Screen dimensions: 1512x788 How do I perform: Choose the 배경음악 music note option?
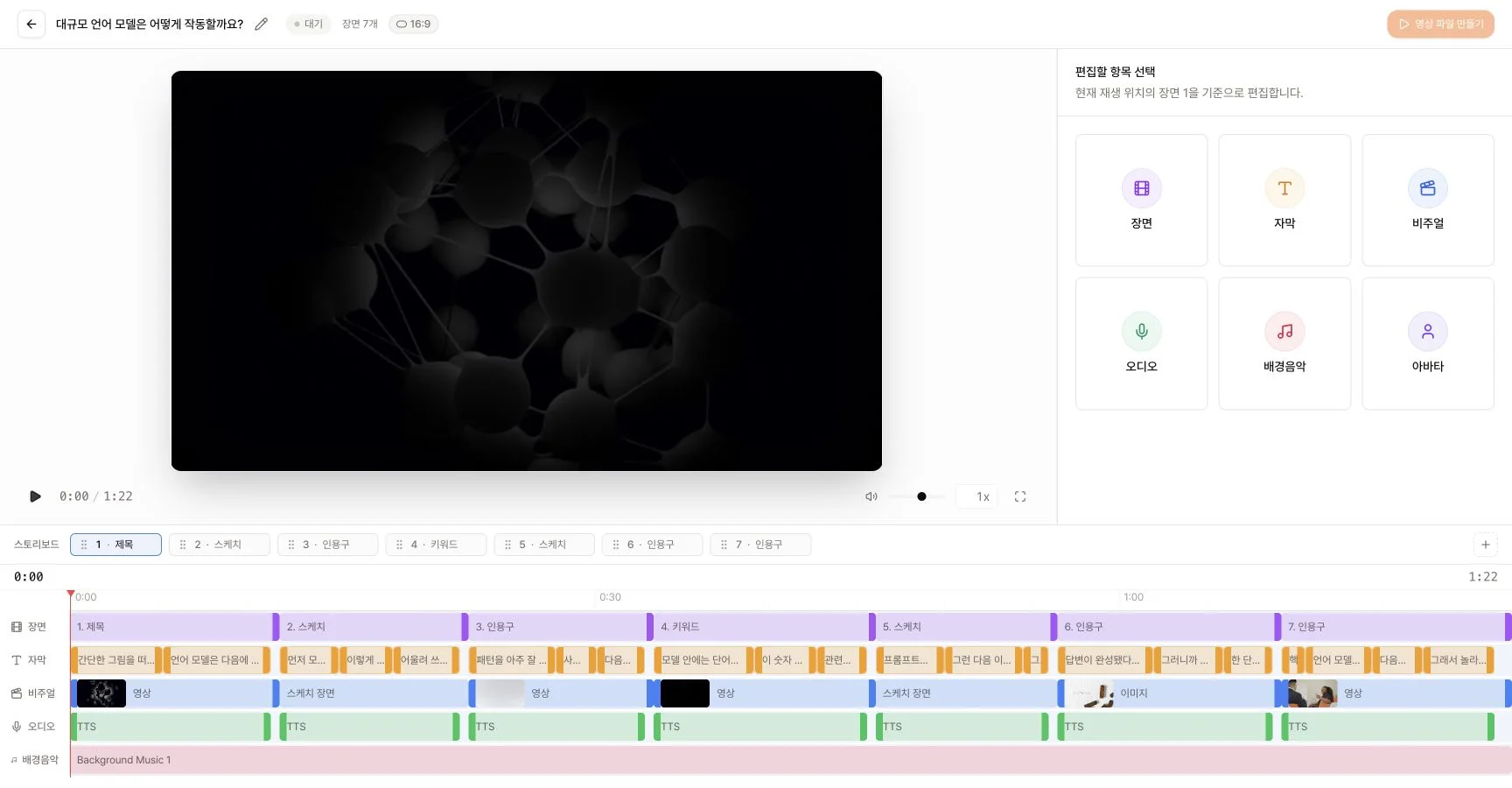coord(1284,343)
